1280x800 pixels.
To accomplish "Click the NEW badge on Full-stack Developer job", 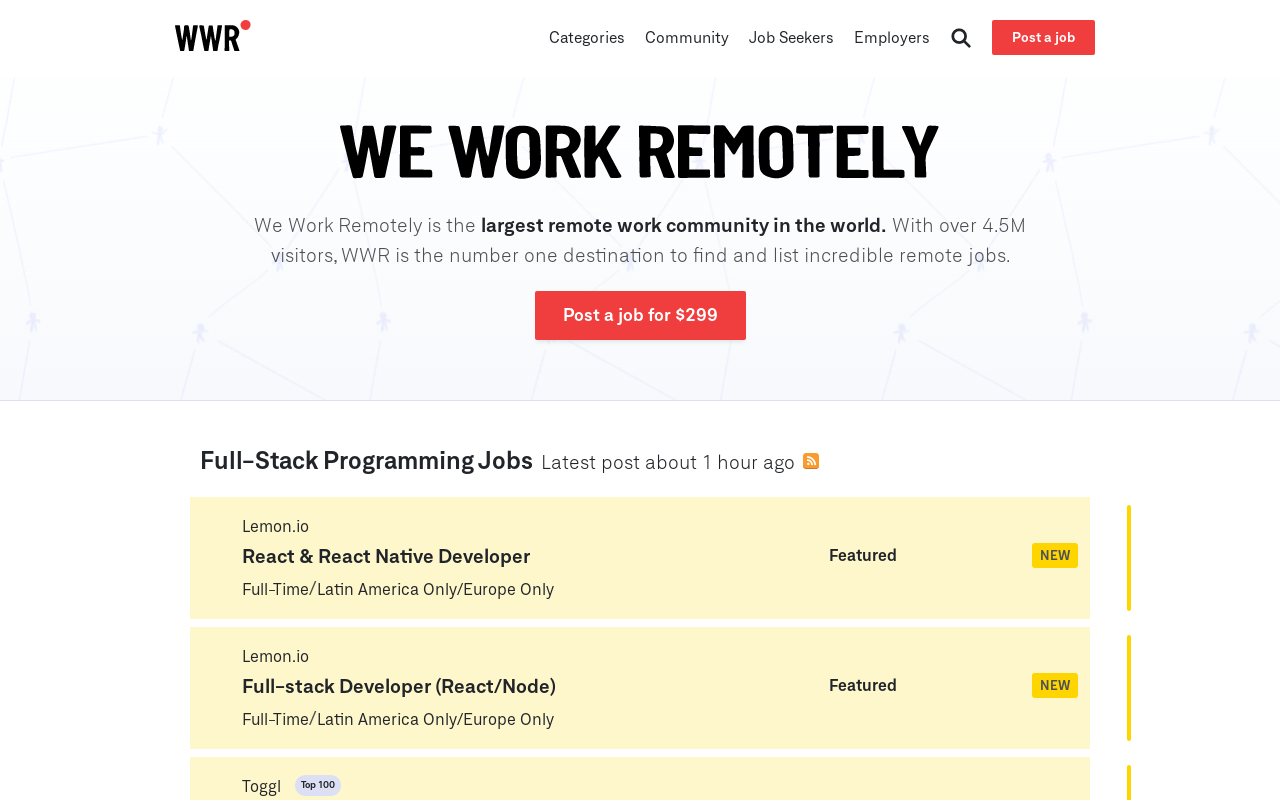I will [x=1055, y=686].
